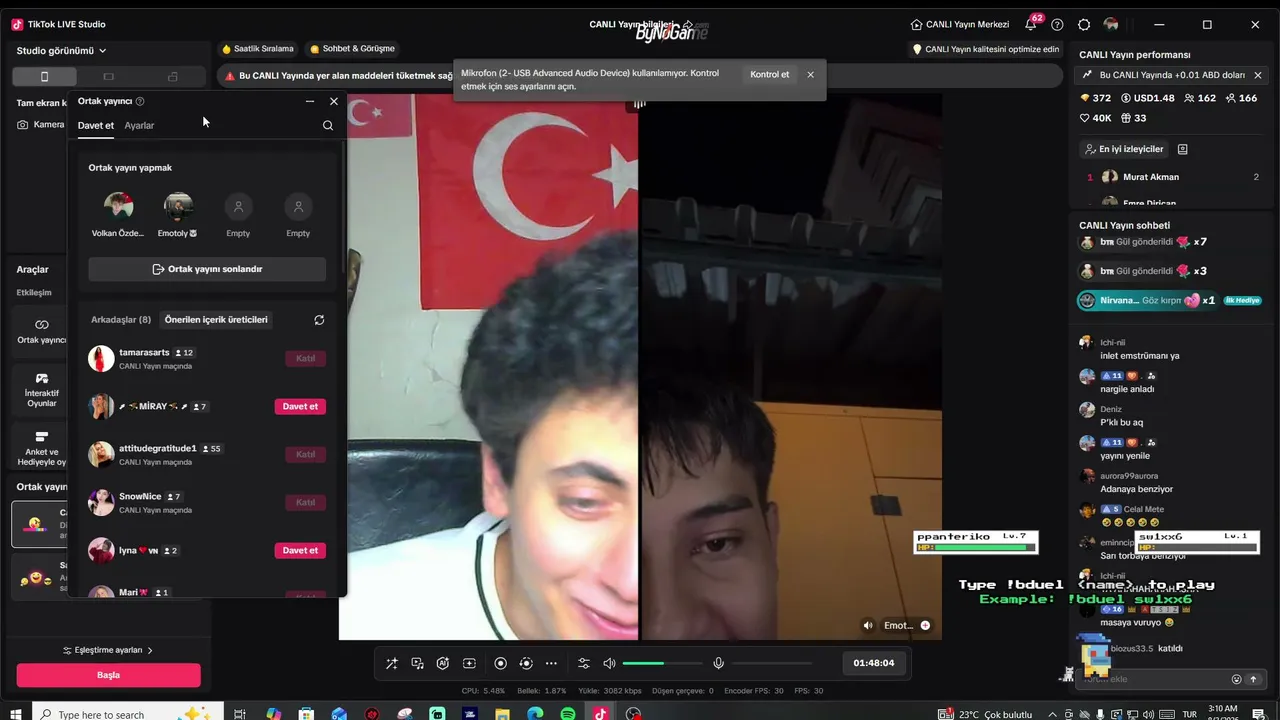
Task: Close the ABD doları earnings banner
Action: click(x=1258, y=75)
